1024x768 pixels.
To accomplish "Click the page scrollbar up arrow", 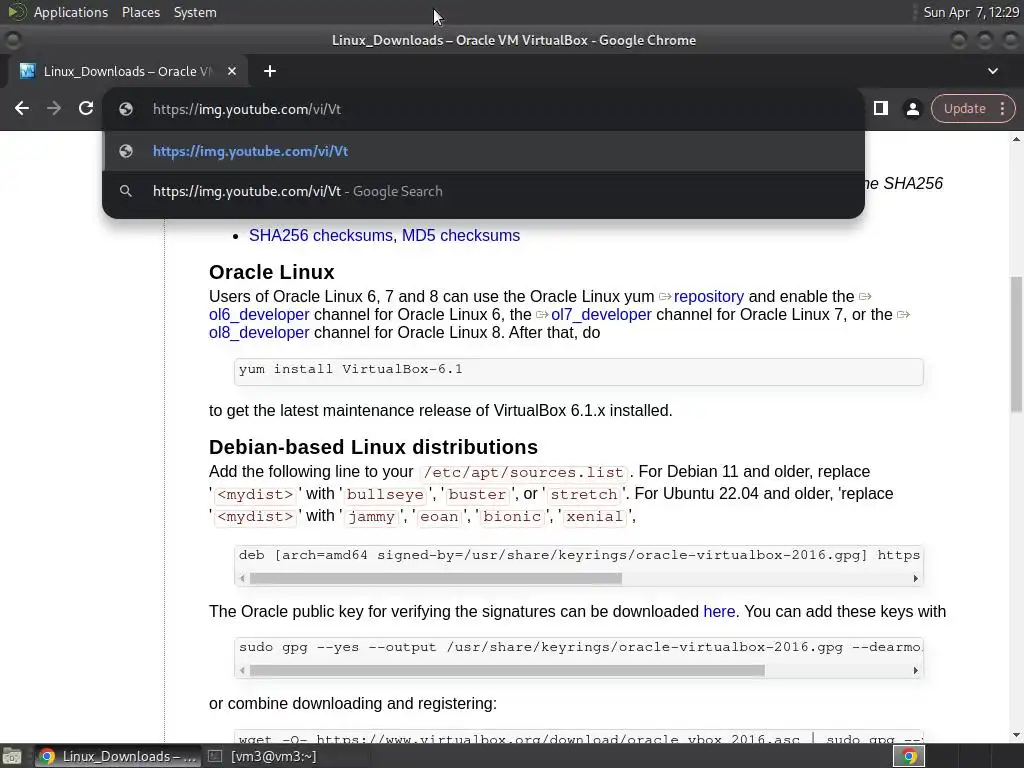I will point(1016,139).
